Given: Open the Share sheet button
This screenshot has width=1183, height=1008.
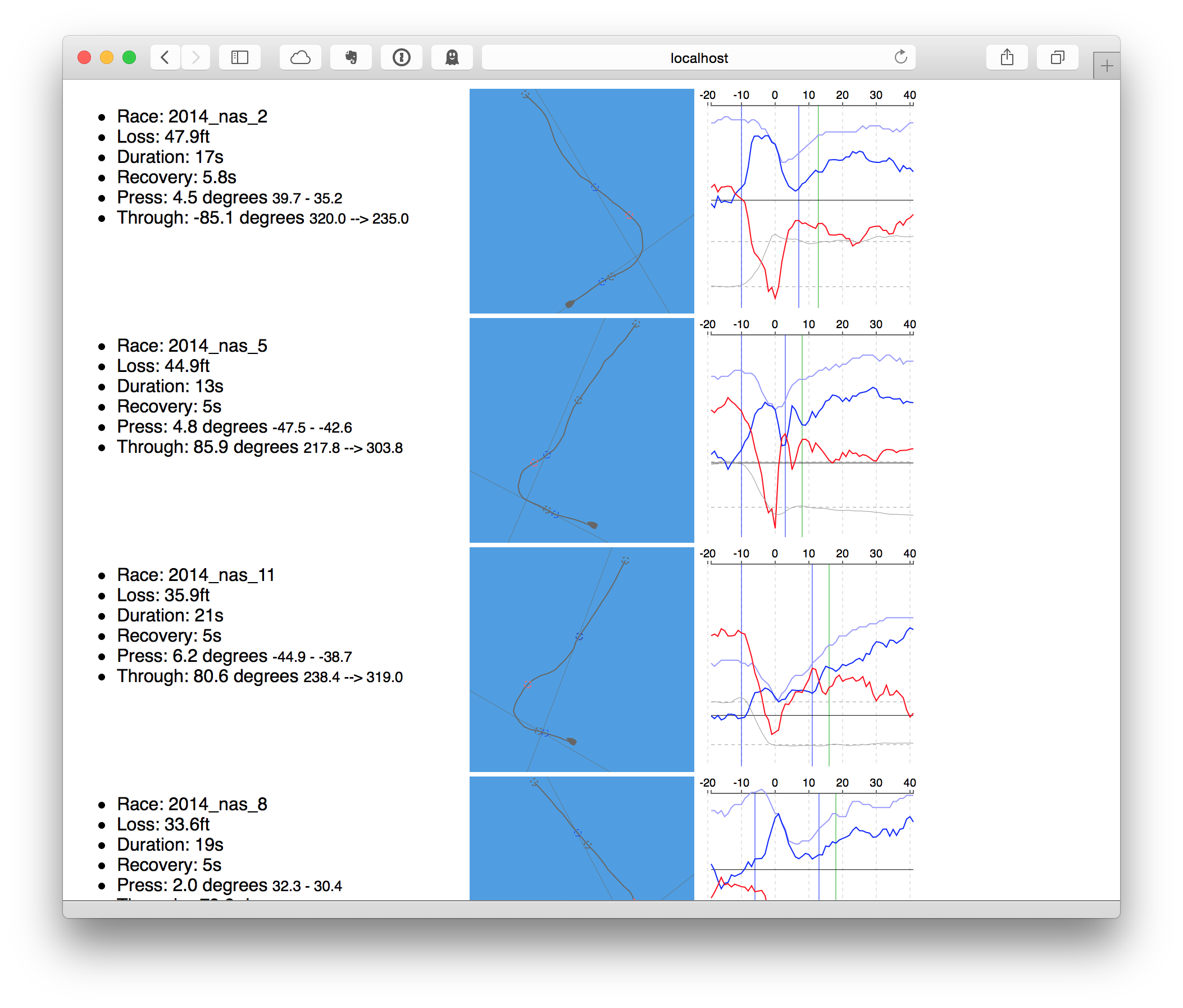Looking at the screenshot, I should [x=1007, y=58].
